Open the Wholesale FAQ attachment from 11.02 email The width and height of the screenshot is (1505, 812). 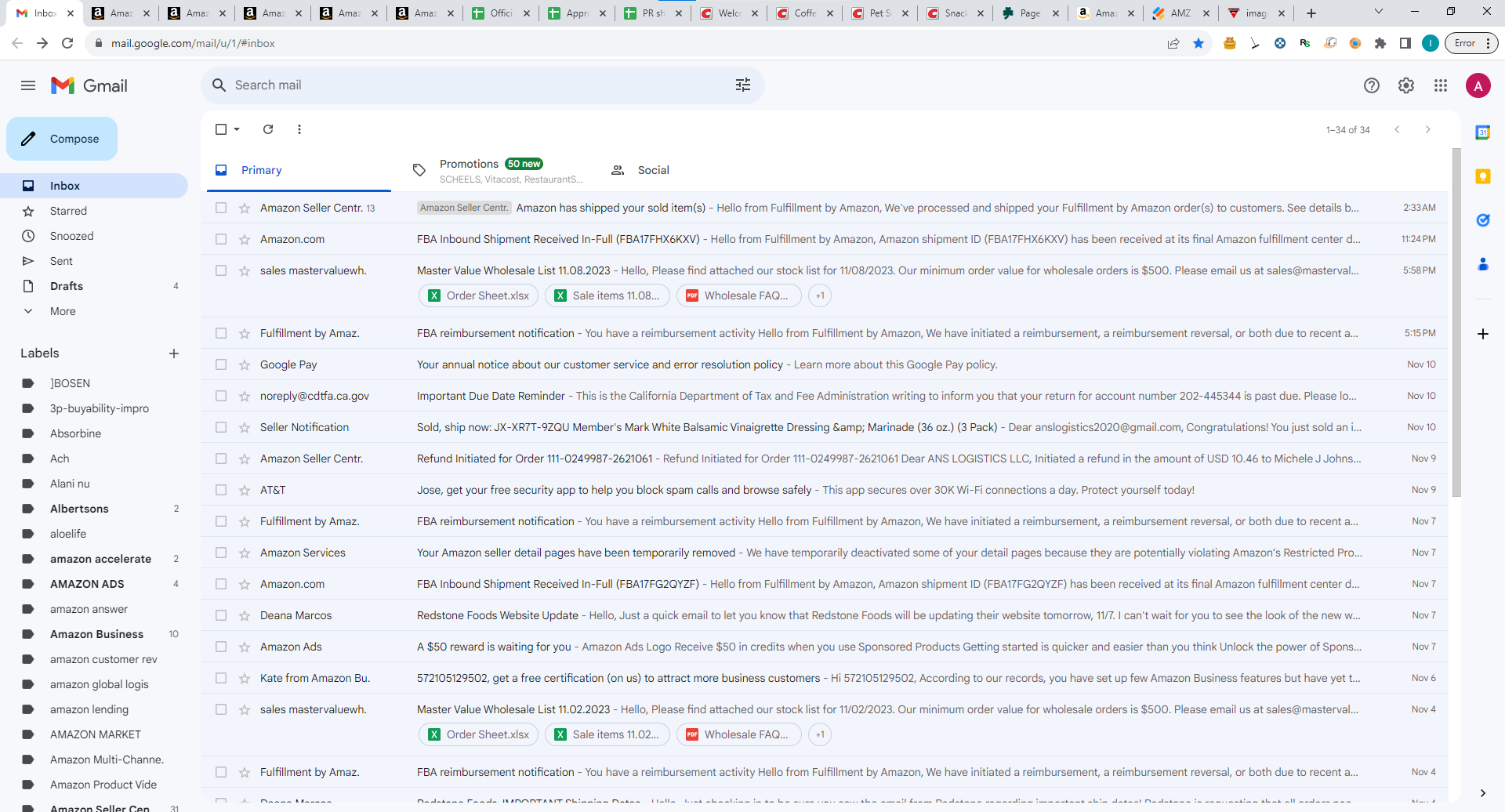click(738, 734)
